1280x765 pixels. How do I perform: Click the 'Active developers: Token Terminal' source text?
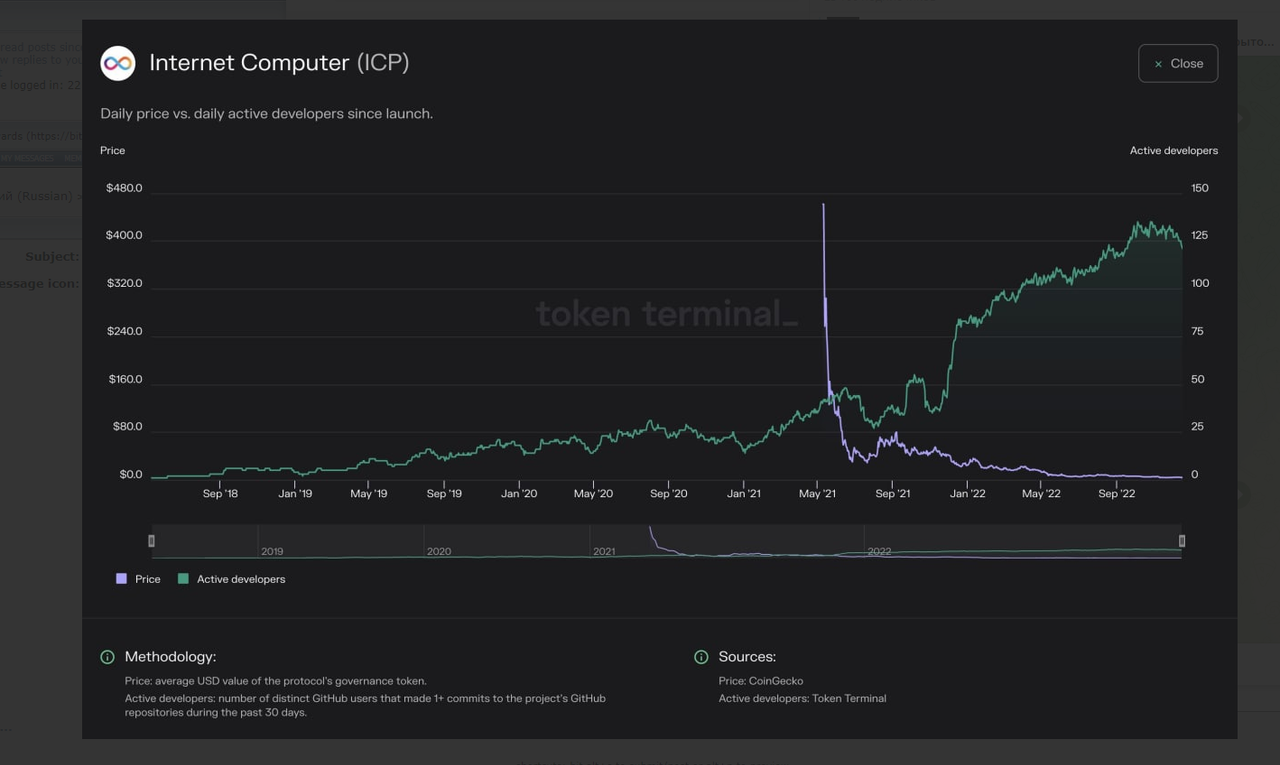(x=802, y=698)
